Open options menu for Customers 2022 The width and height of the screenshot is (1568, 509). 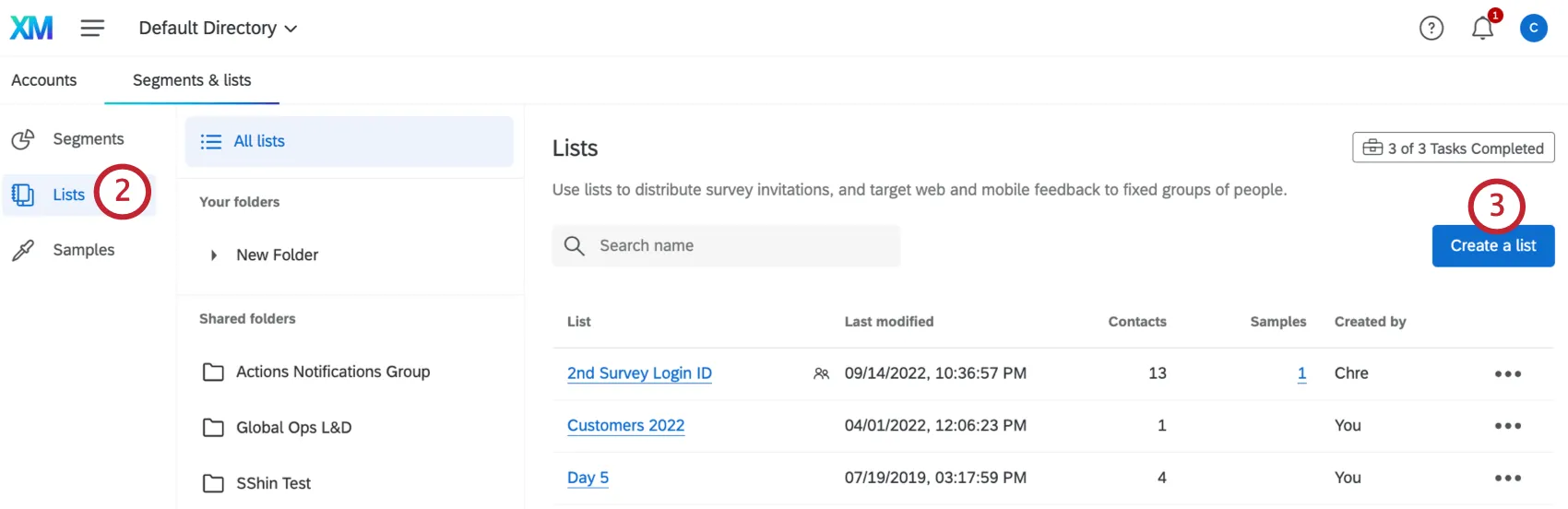click(x=1507, y=426)
